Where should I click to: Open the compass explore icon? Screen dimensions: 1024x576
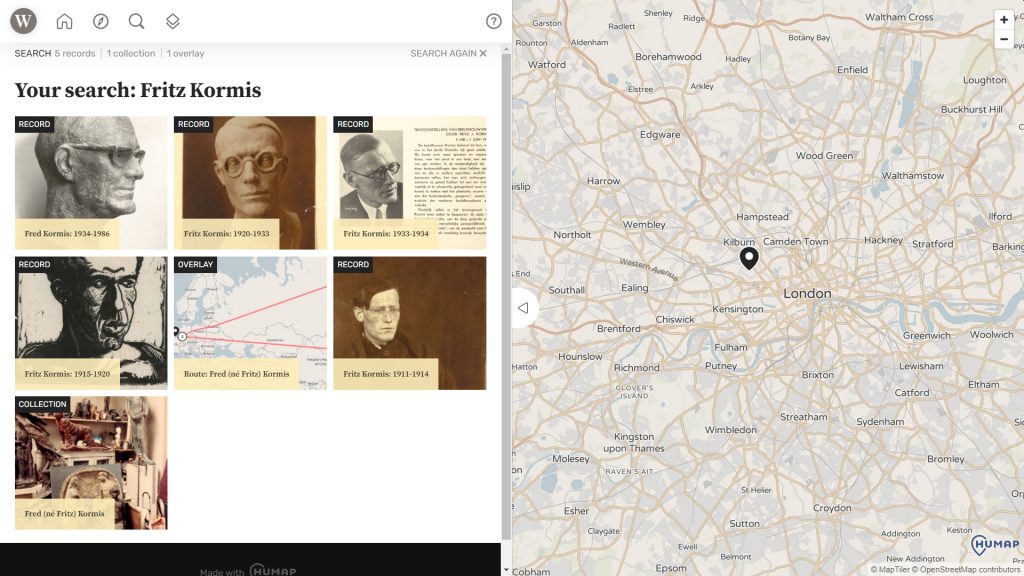click(100, 21)
